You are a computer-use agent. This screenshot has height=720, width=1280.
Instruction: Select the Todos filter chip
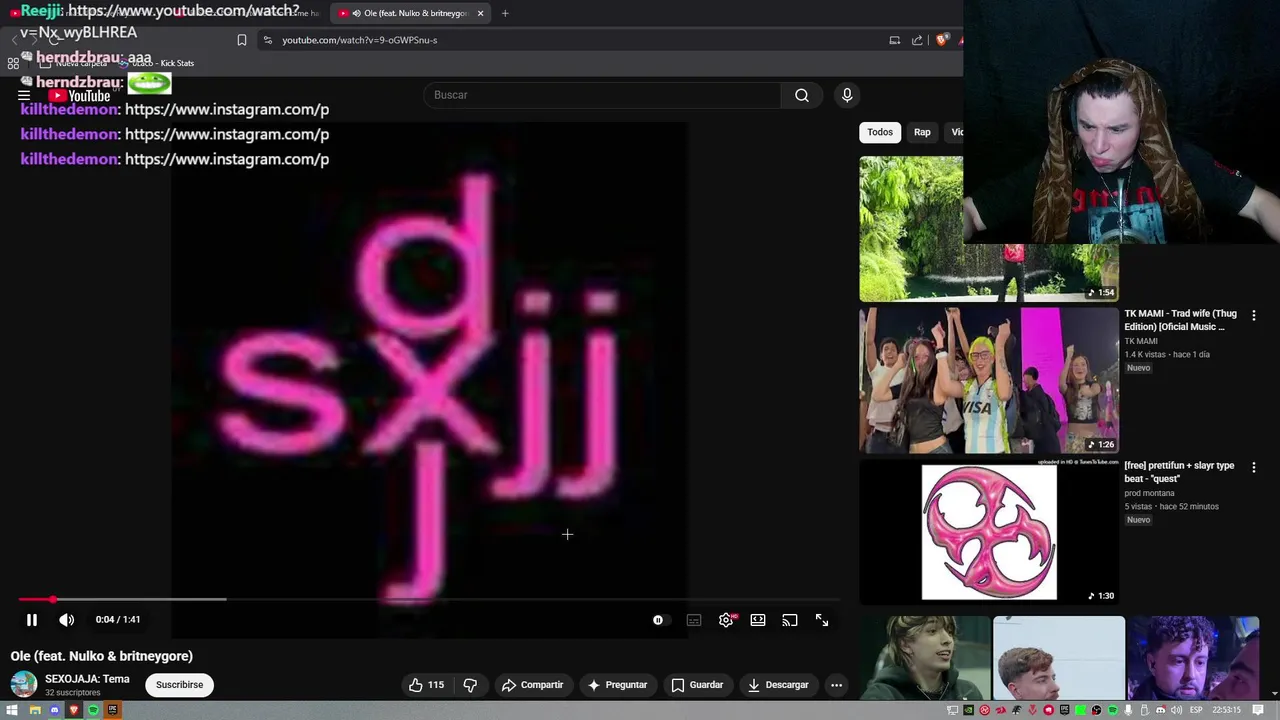point(880,132)
